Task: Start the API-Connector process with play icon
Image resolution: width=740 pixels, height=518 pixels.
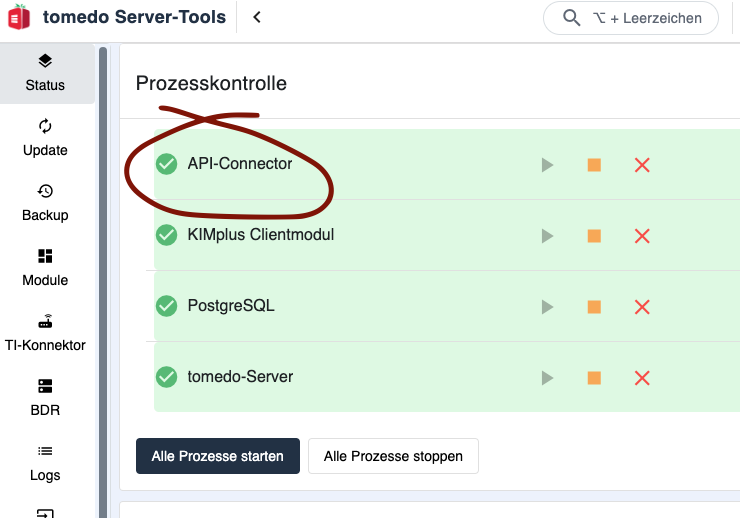Action: point(547,165)
